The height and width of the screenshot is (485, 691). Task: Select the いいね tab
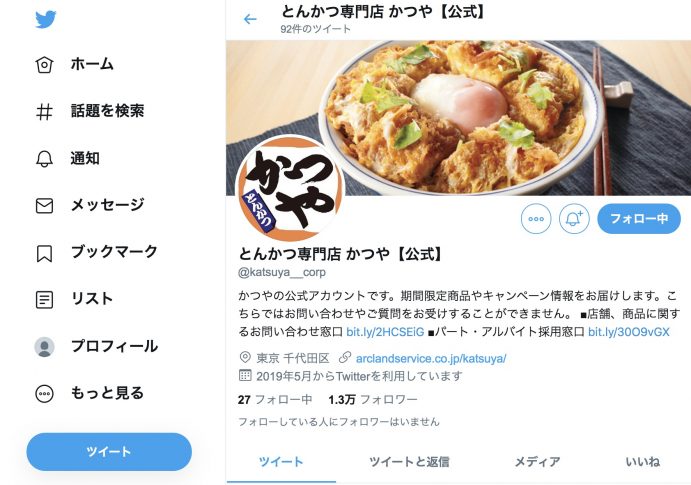[643, 462]
